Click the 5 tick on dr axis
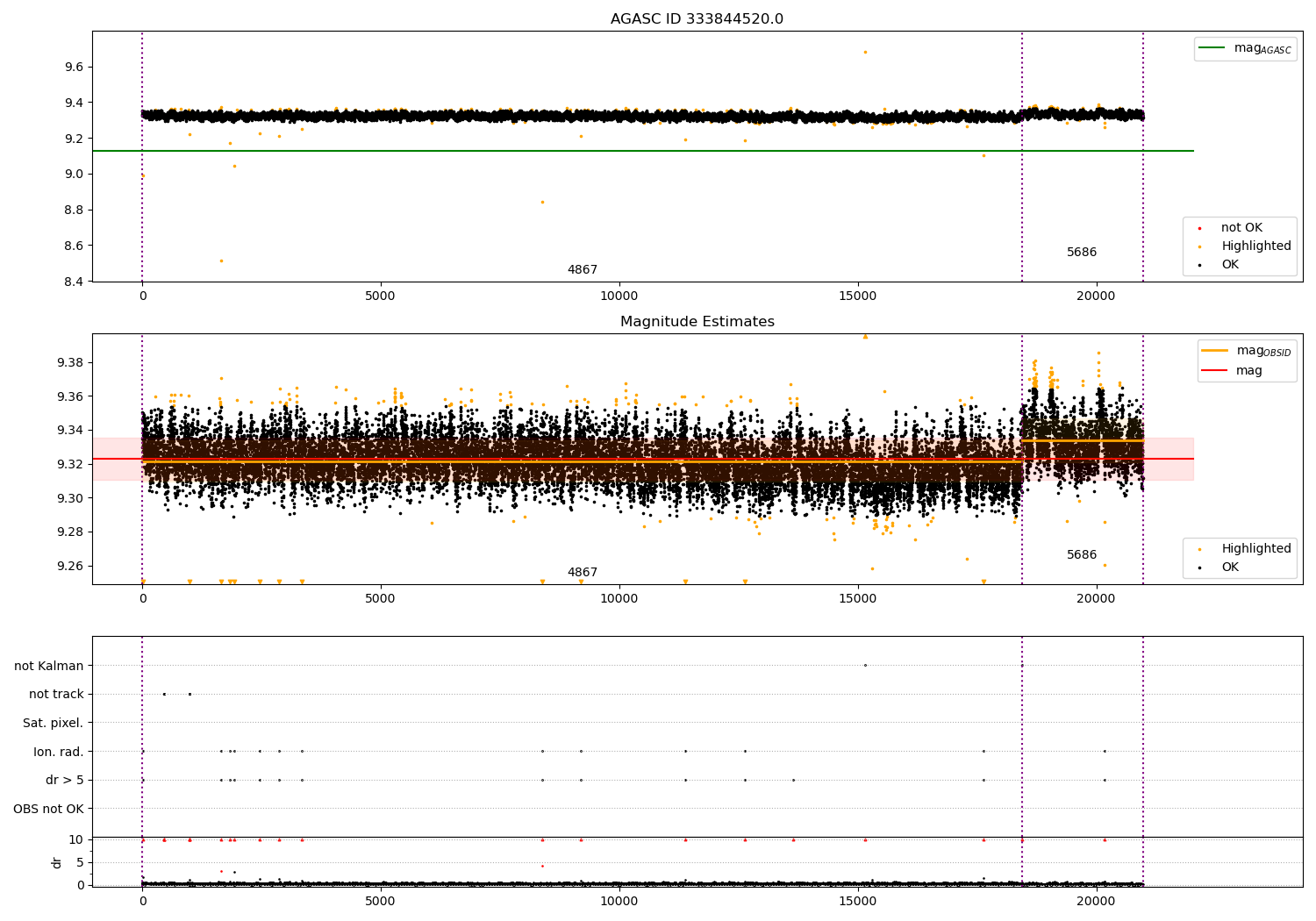Screen dimensions: 1316x921 (x=80, y=862)
